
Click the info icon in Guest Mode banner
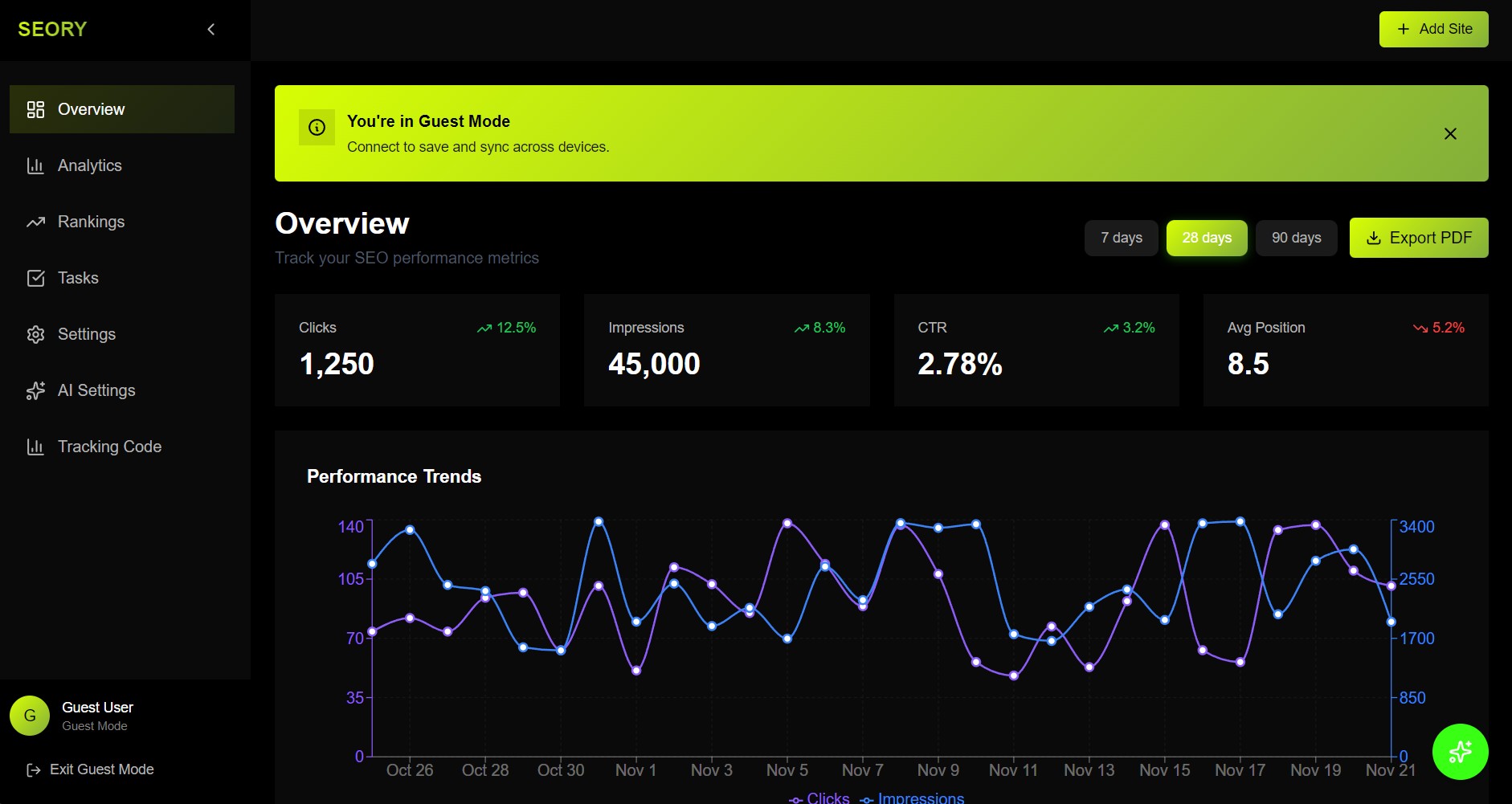tap(317, 128)
